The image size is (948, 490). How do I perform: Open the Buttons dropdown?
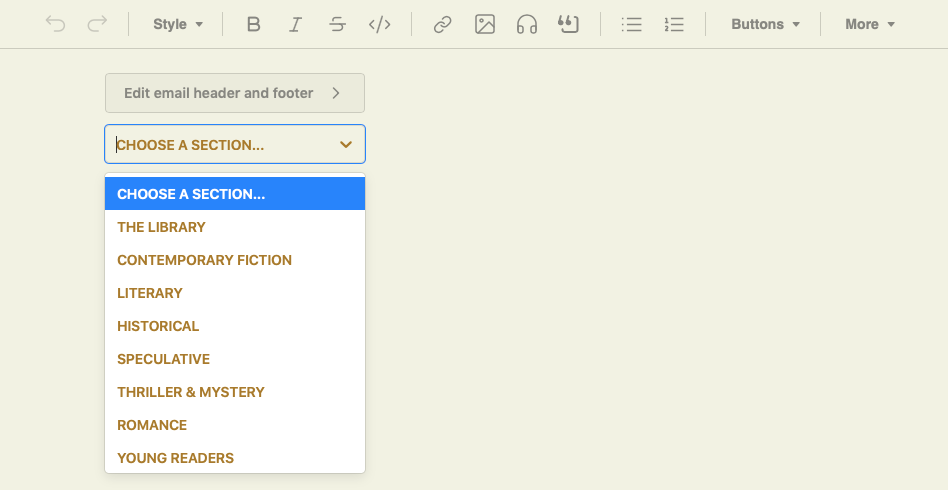pyautogui.click(x=765, y=24)
